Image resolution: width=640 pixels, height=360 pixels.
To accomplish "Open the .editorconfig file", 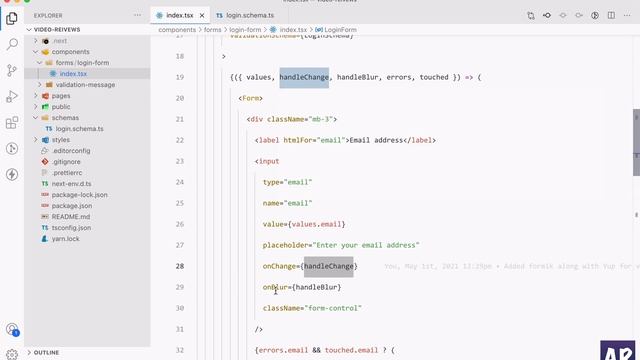I will click(87, 151).
